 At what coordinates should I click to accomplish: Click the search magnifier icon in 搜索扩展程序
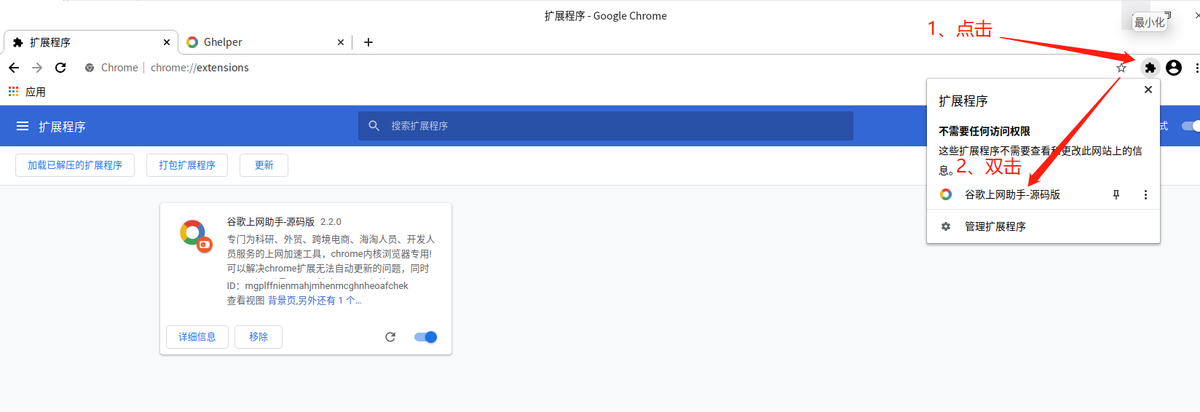tap(374, 126)
